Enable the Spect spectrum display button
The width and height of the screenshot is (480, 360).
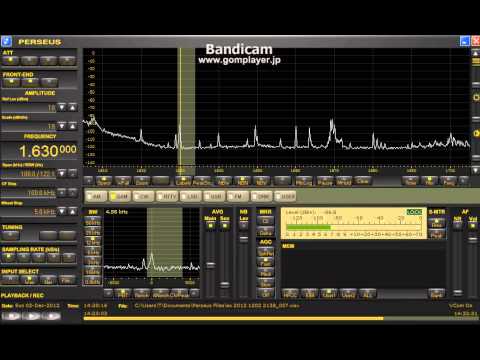104,181
